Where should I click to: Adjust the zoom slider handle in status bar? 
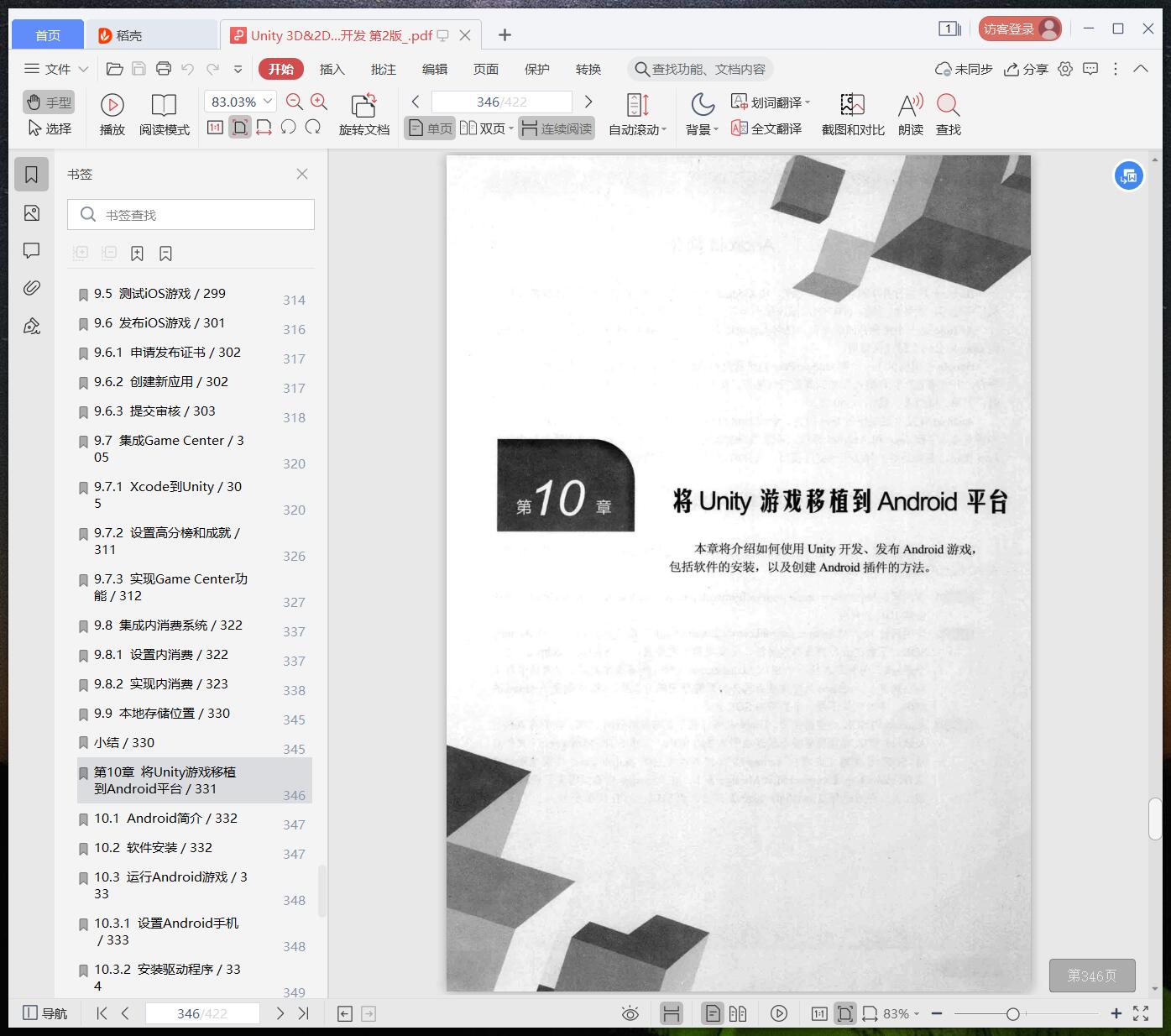(x=1013, y=1014)
